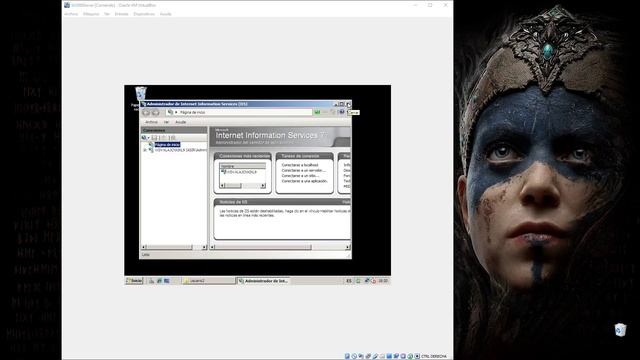Open the address bar breadcrumb dropdown arrow
Image resolution: width=640 pixels, height=360 pixels.
[176, 112]
